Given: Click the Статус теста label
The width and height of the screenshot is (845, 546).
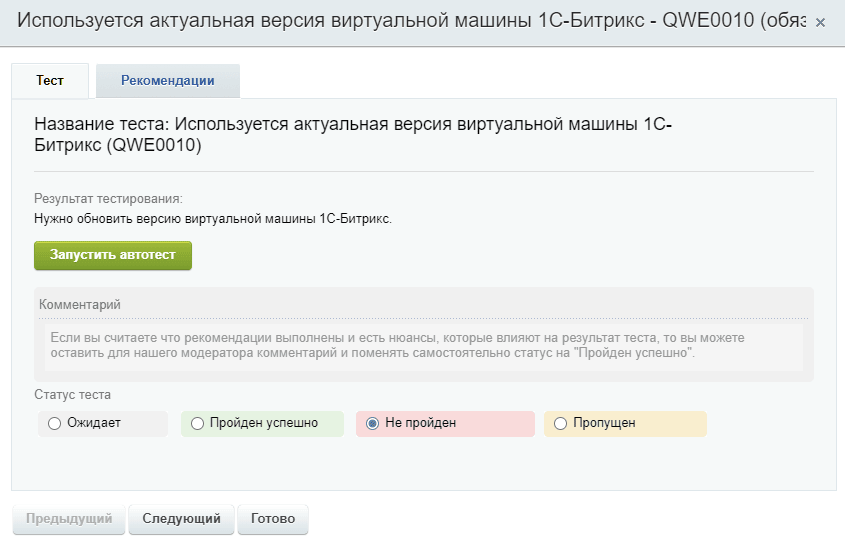Looking at the screenshot, I should [x=72, y=395].
